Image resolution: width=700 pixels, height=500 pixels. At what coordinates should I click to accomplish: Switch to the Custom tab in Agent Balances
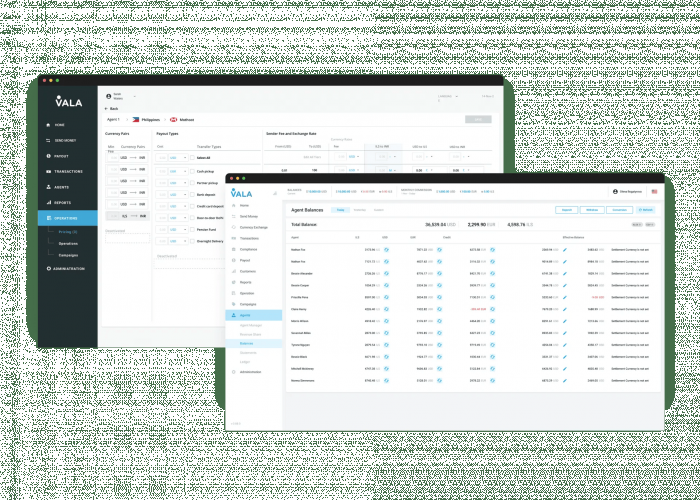379,210
